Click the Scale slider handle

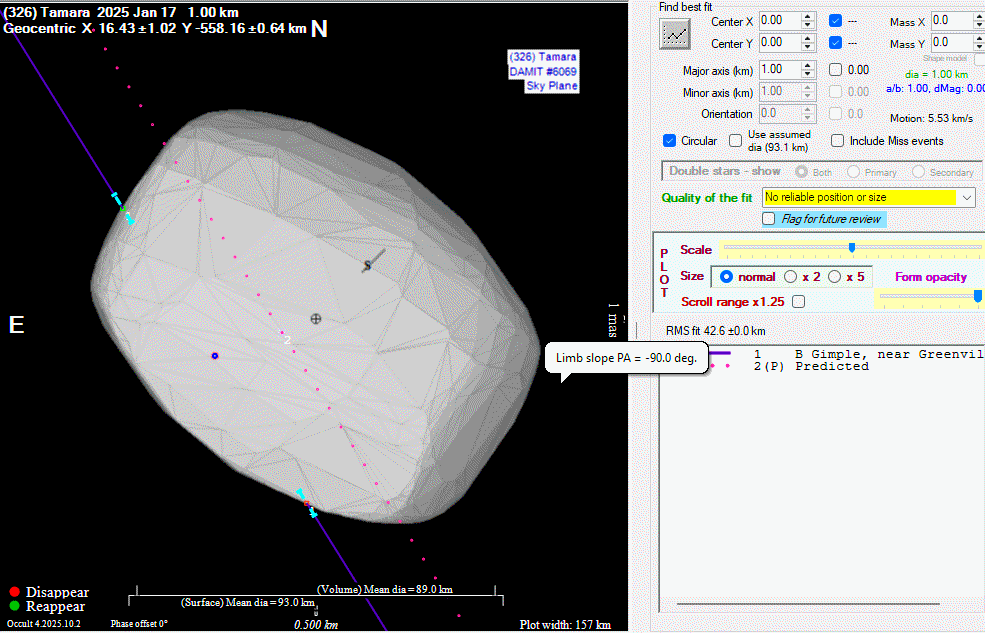click(x=851, y=248)
